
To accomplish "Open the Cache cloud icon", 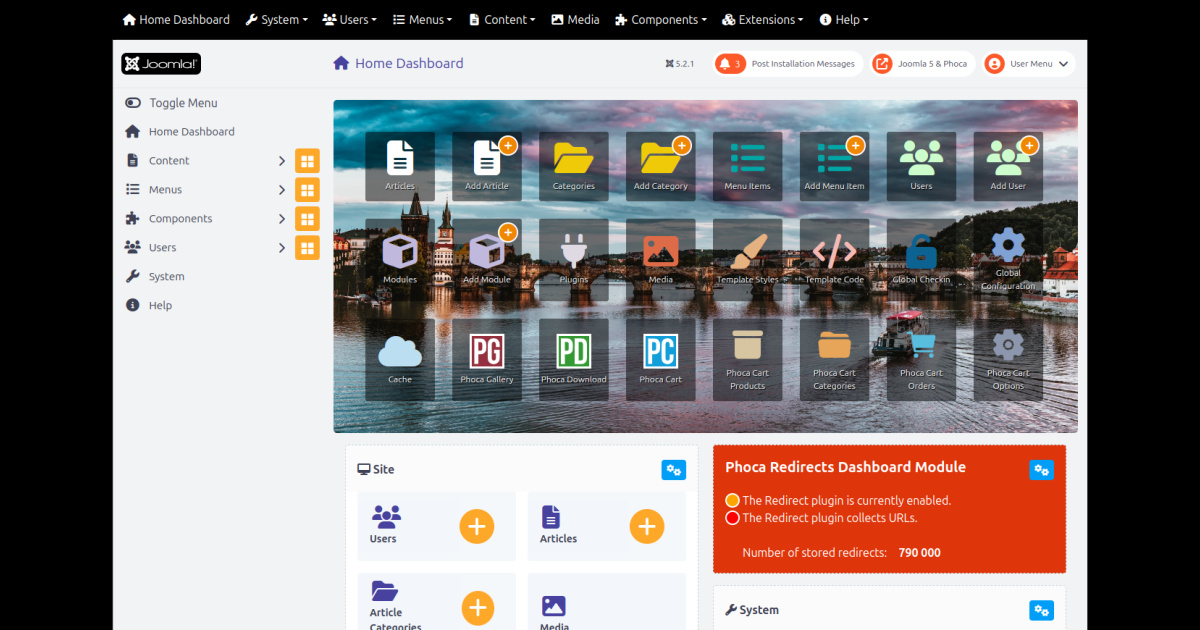I will point(400,360).
